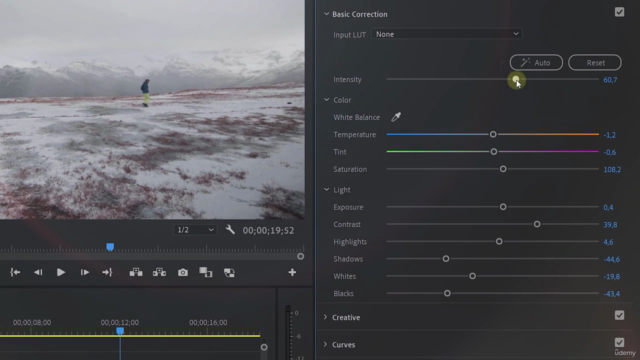Go to In point button
Image resolution: width=640 pixels, height=360 pixels.
[15, 272]
